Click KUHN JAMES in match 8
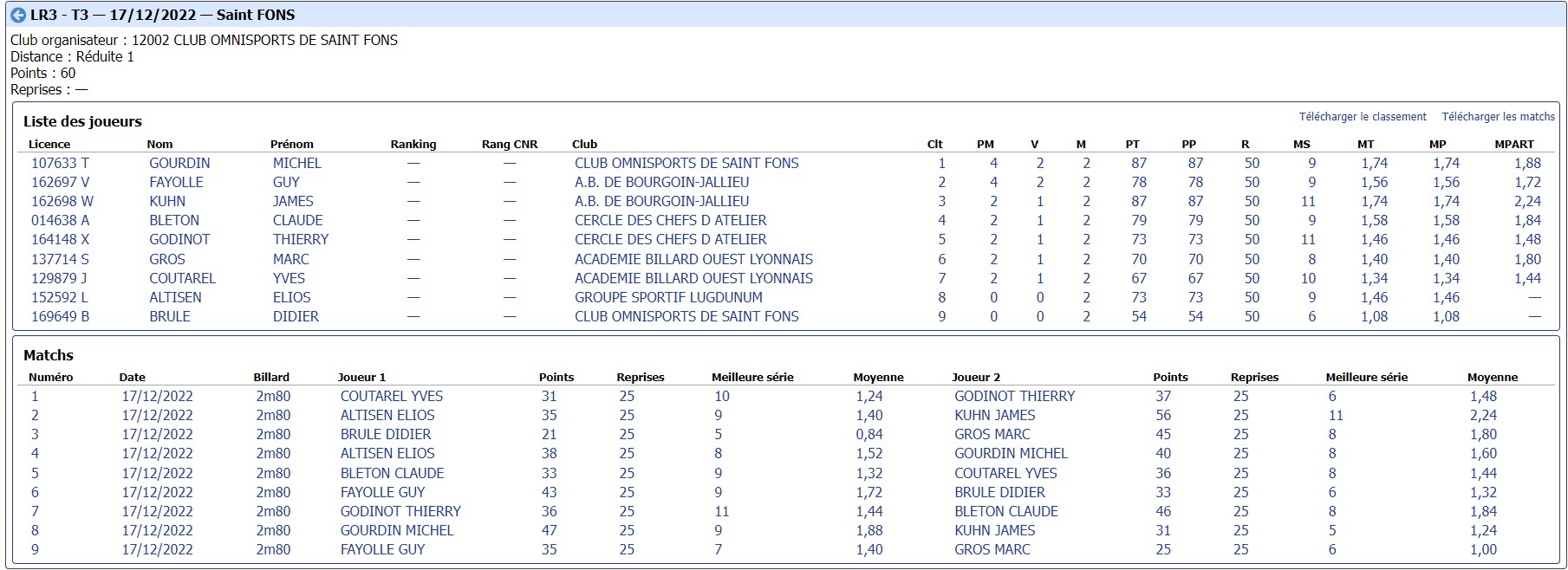The width and height of the screenshot is (1568, 570). 995,530
